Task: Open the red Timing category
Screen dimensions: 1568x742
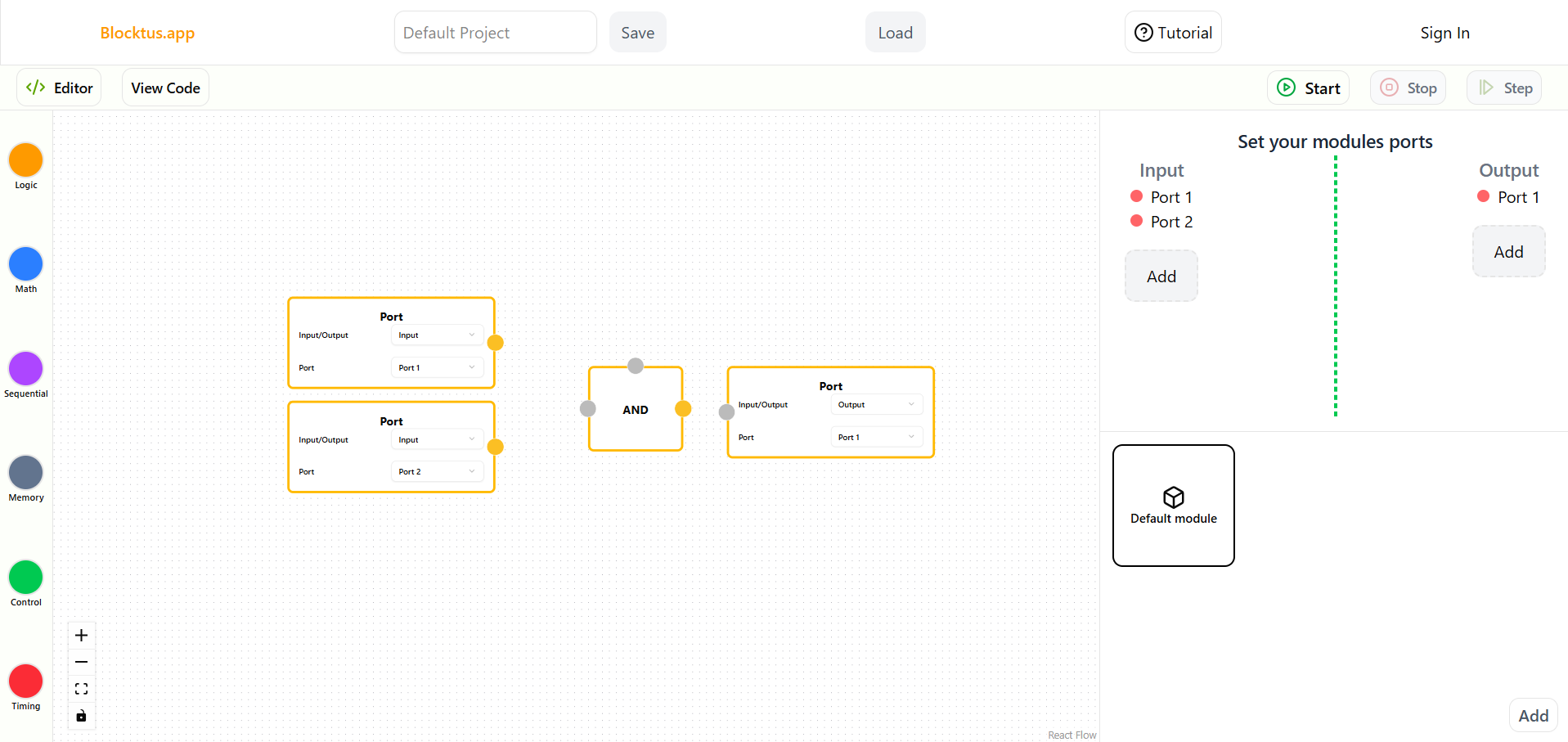Action: 25,681
